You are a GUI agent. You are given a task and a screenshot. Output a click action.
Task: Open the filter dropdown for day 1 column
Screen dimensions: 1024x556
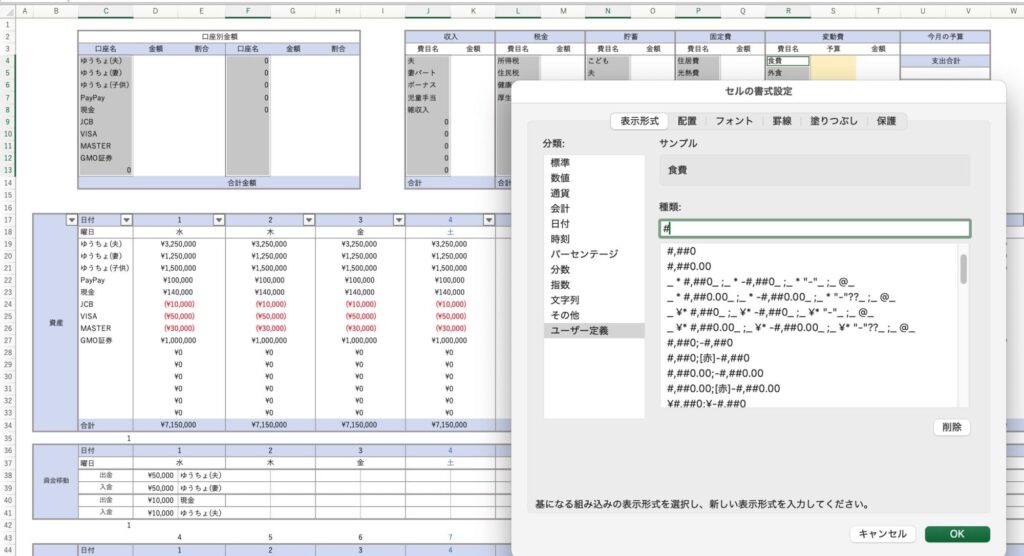click(x=217, y=220)
